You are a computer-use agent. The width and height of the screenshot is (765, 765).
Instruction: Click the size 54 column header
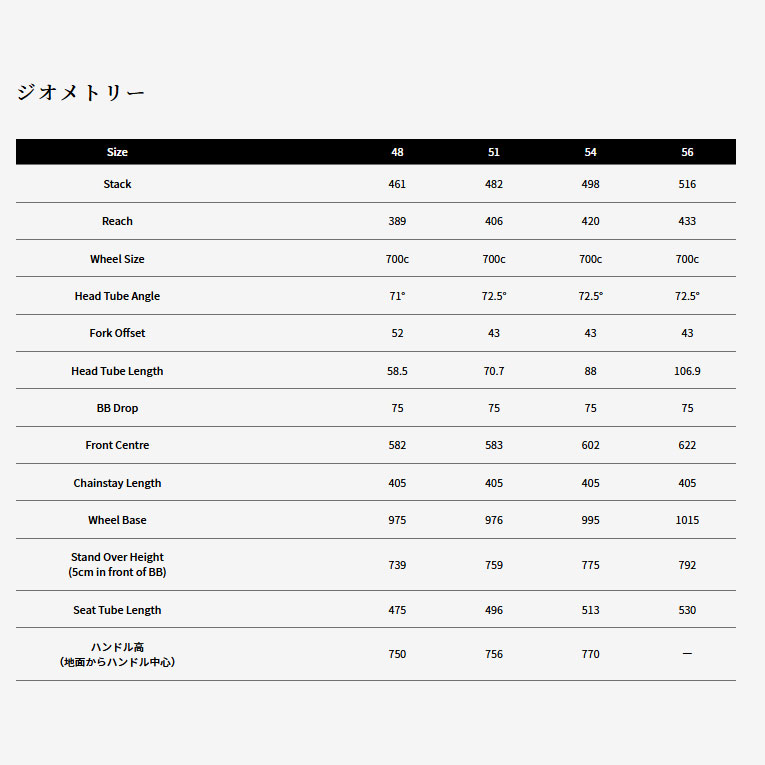click(590, 152)
